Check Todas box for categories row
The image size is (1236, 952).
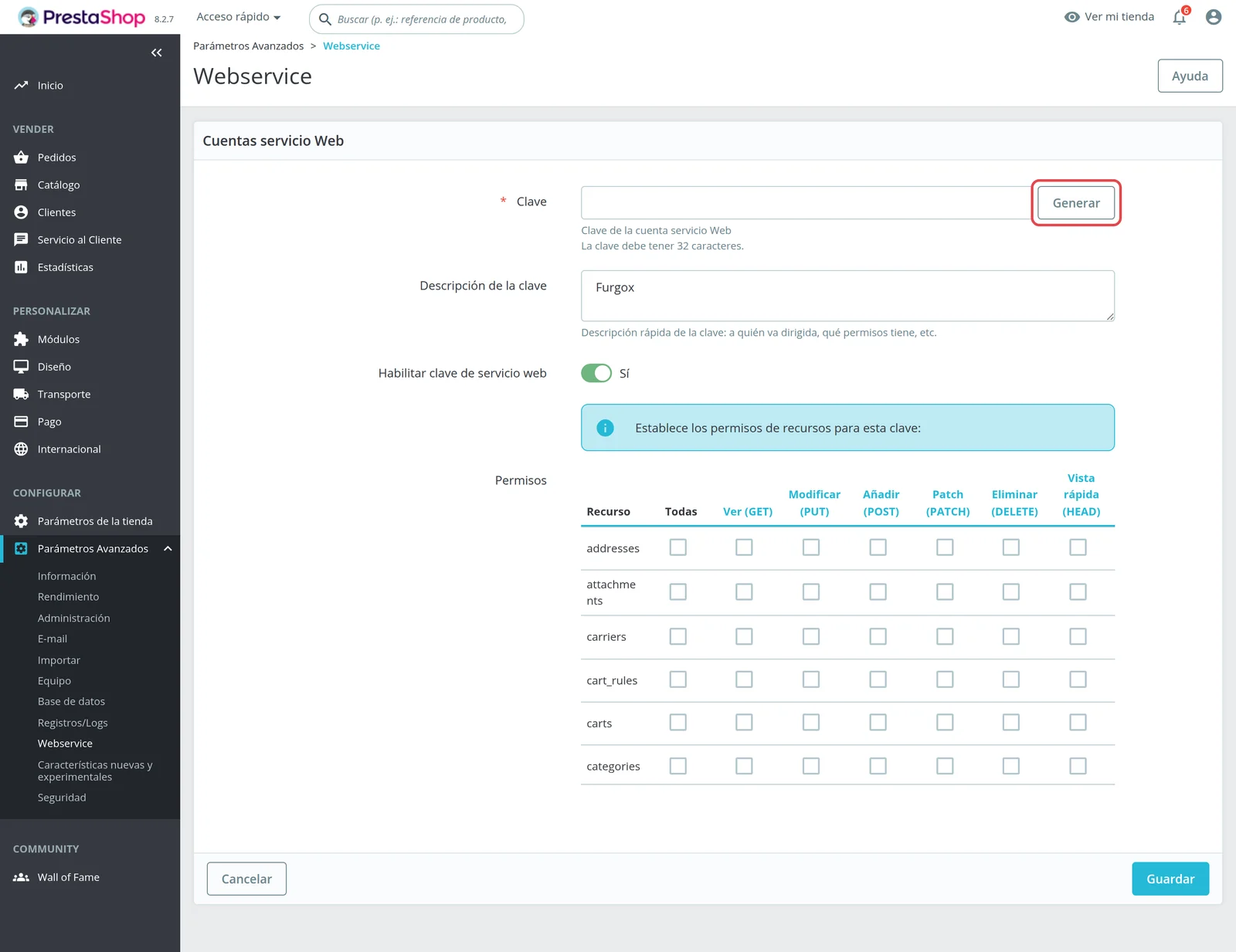pos(677,766)
